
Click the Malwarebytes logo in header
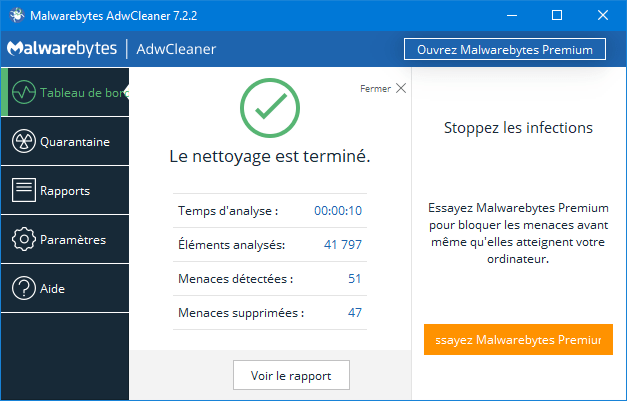(x=62, y=49)
